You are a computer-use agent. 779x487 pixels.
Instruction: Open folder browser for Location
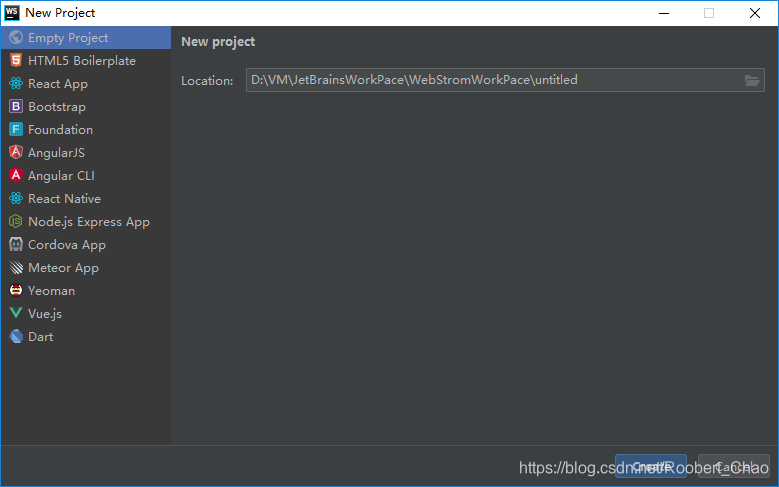[x=752, y=81]
